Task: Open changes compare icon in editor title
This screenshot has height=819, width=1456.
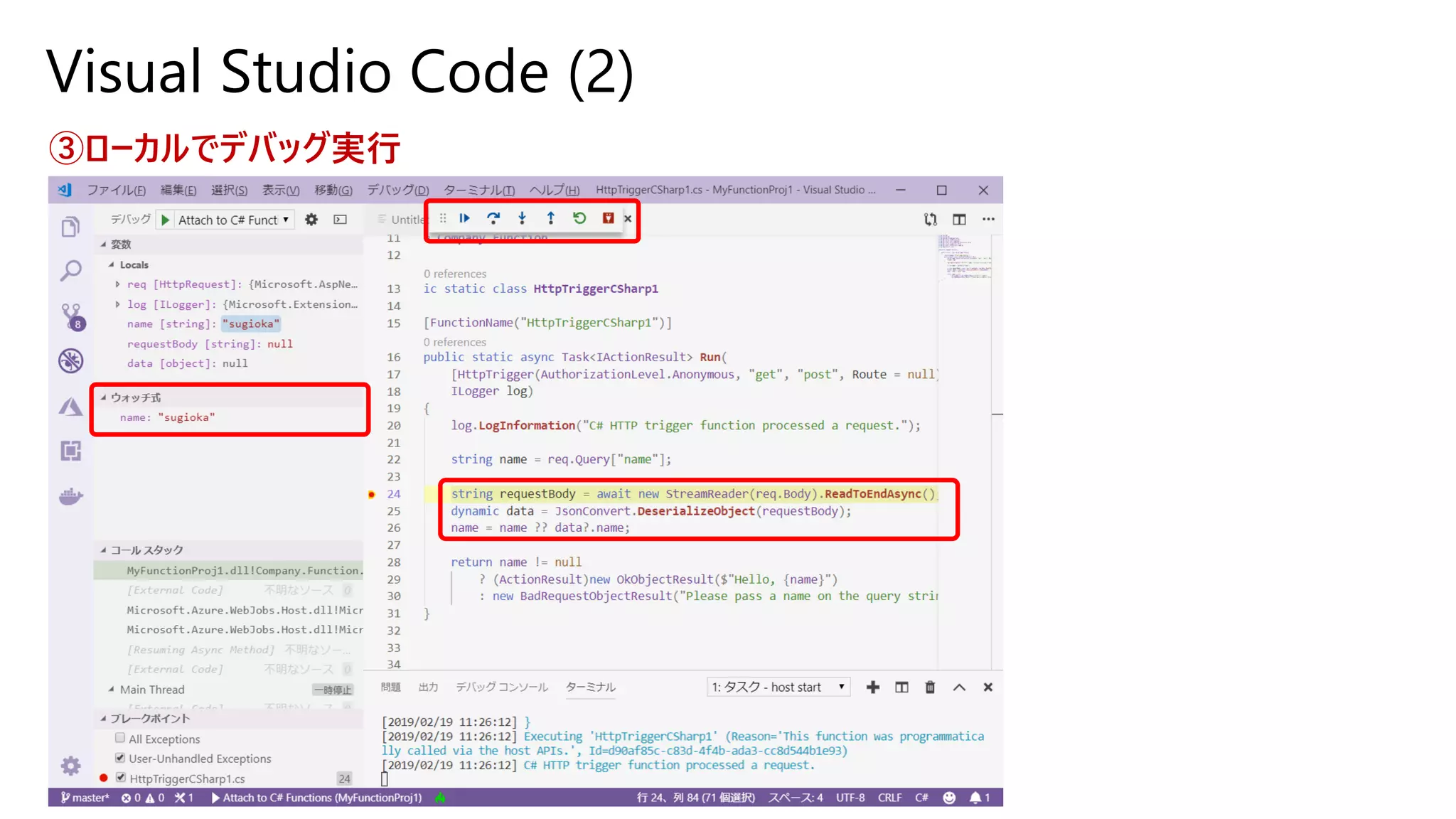Action: [931, 220]
